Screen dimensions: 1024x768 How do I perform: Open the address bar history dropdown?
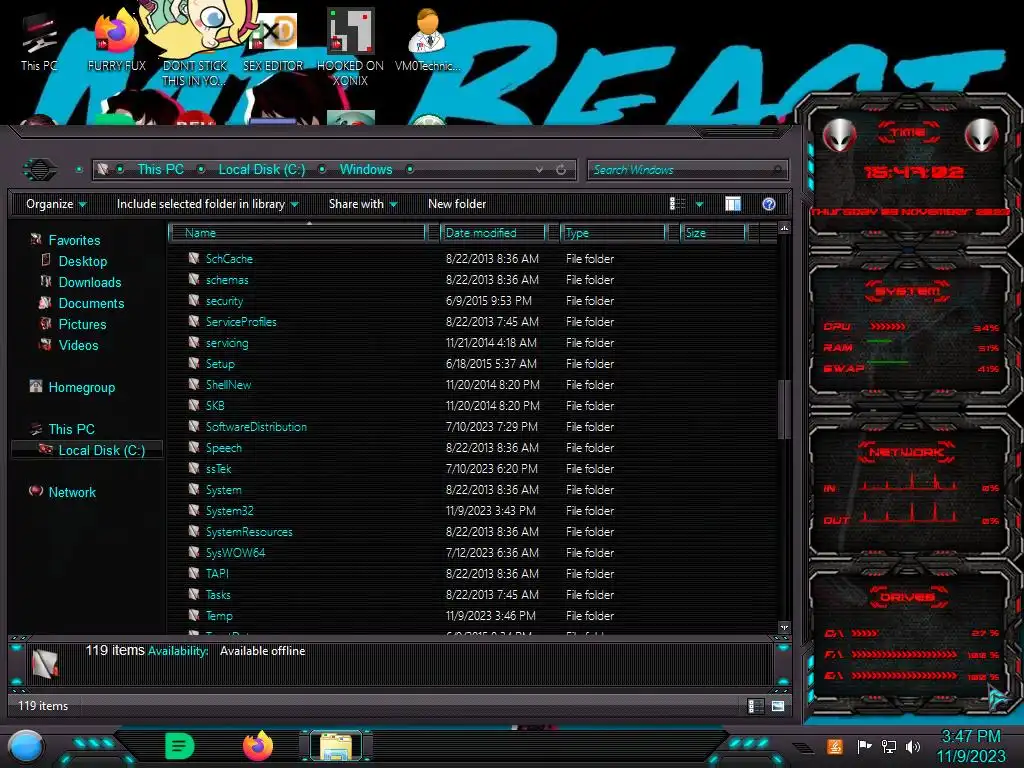pos(539,170)
